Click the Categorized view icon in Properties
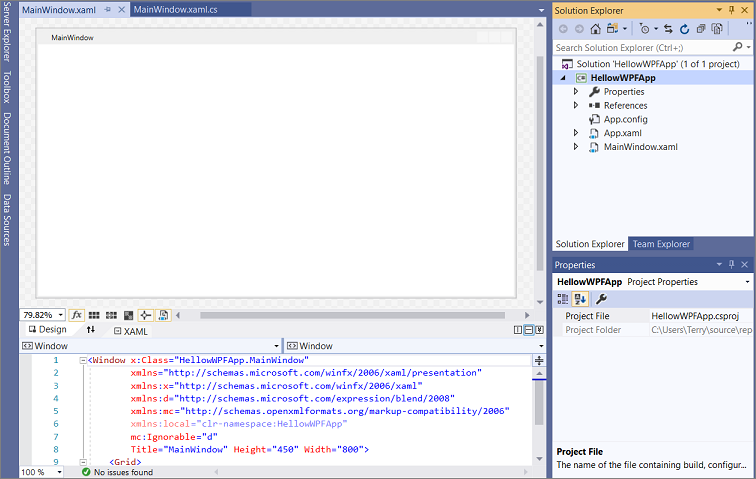The height and width of the screenshot is (479, 756). coord(565,299)
